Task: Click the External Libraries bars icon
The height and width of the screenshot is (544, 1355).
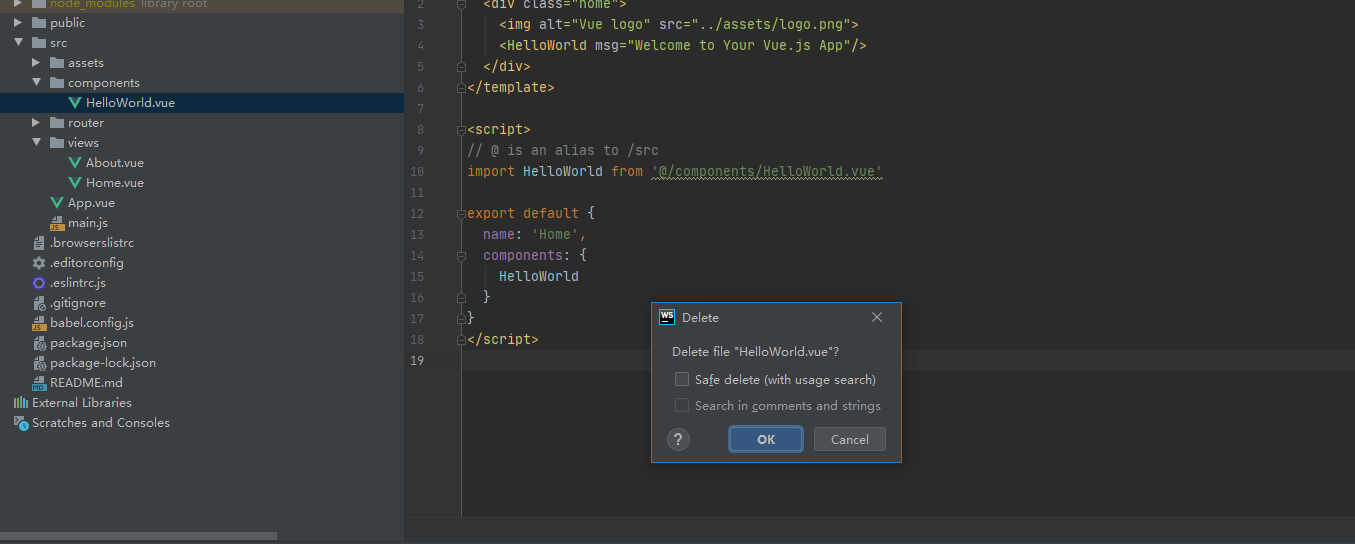Action: (20, 402)
